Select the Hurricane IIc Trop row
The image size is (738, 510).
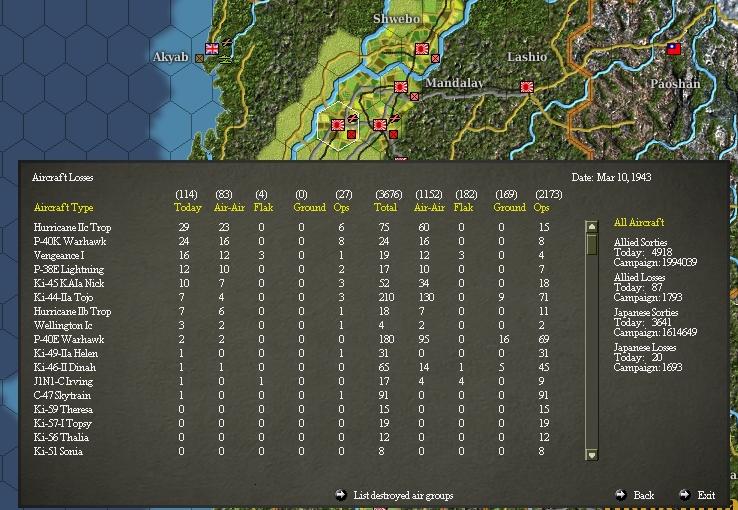[x=291, y=227]
